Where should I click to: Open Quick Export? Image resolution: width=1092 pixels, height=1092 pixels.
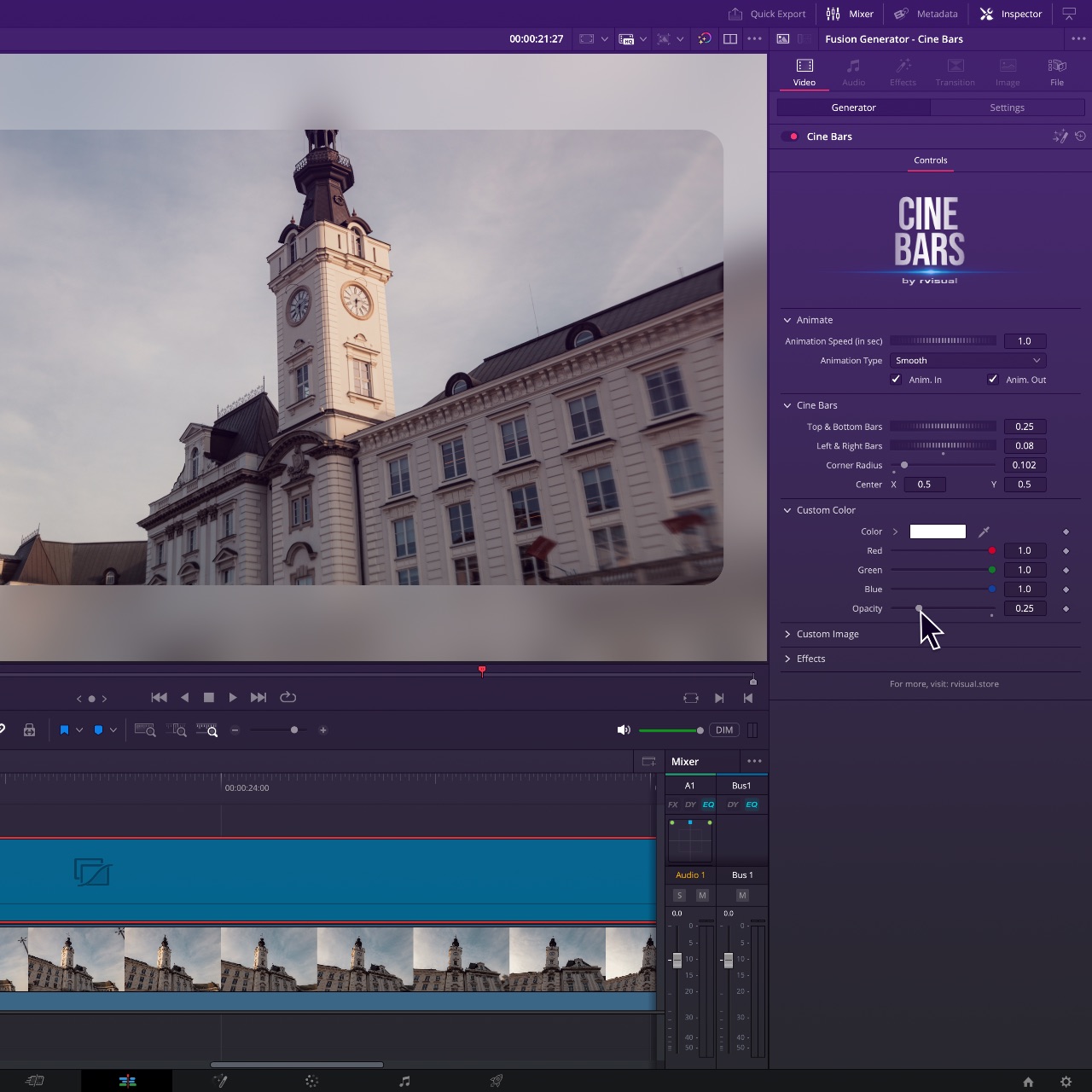[x=767, y=14]
